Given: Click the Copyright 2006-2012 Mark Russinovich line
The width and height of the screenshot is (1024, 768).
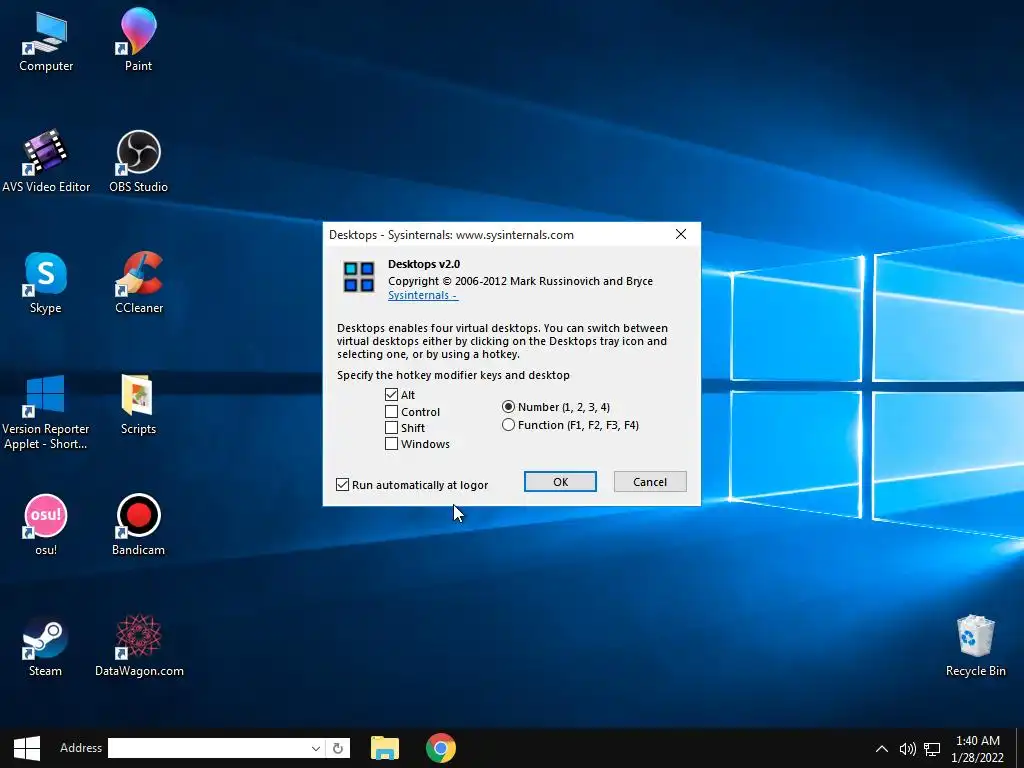Looking at the screenshot, I should pyautogui.click(x=520, y=281).
